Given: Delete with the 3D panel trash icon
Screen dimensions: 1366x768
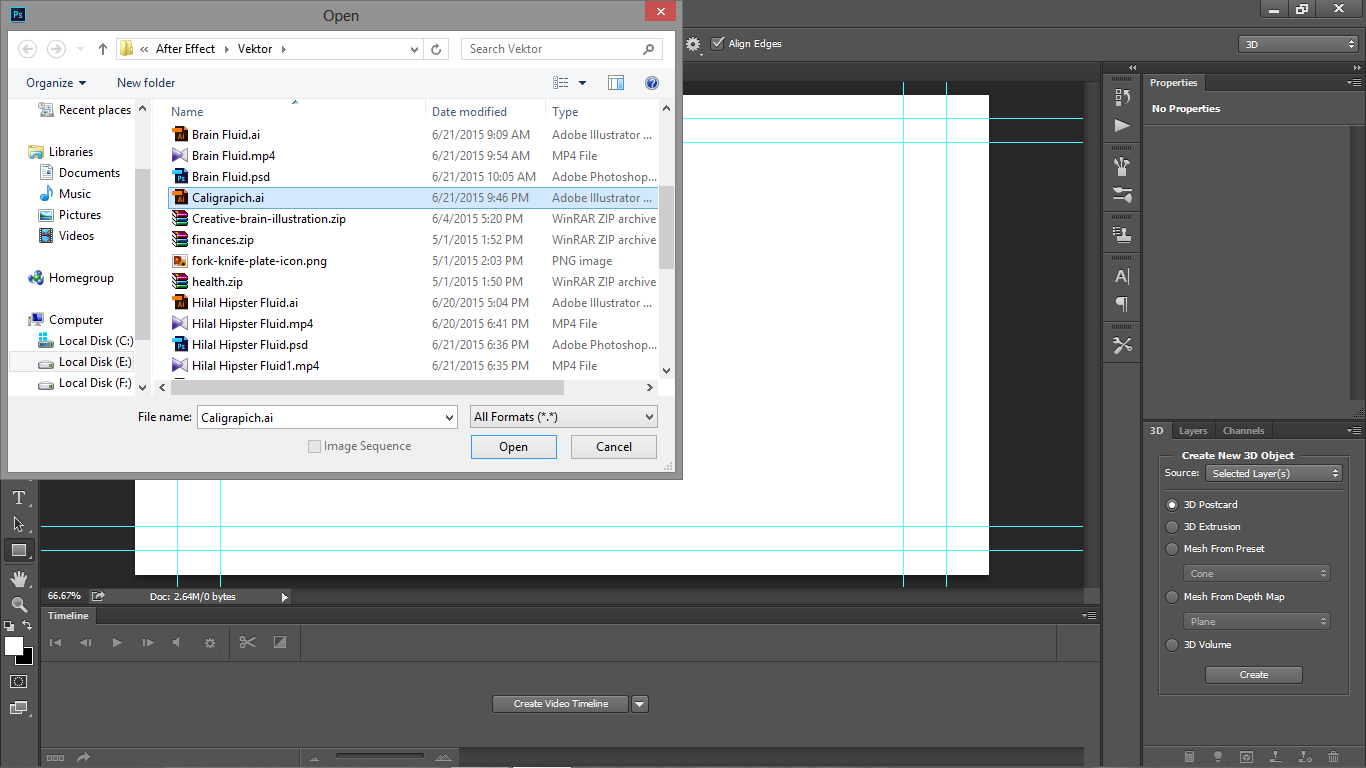Looking at the screenshot, I should point(1334,757).
